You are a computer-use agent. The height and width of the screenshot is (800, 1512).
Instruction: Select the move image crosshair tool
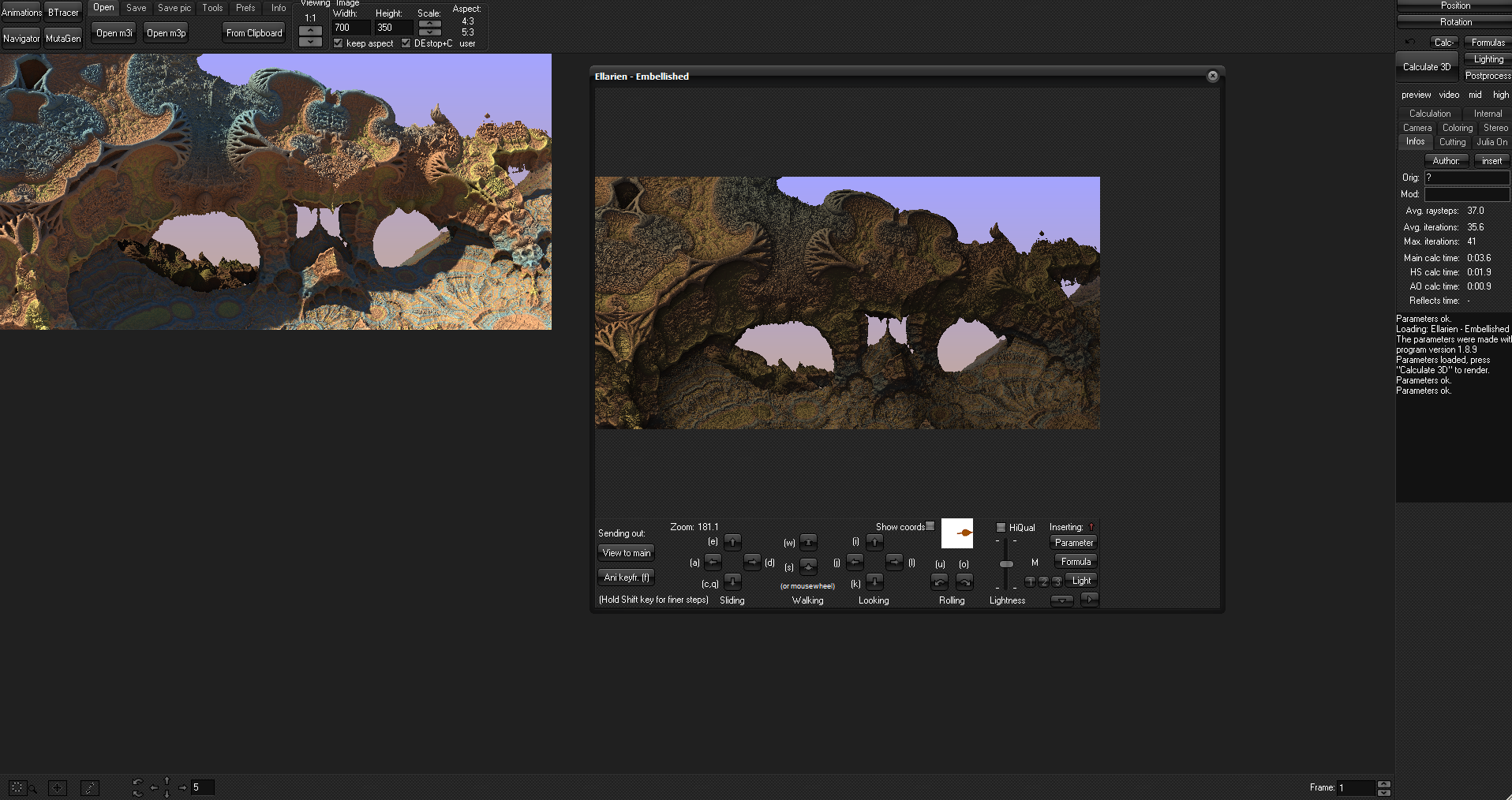coord(57,787)
